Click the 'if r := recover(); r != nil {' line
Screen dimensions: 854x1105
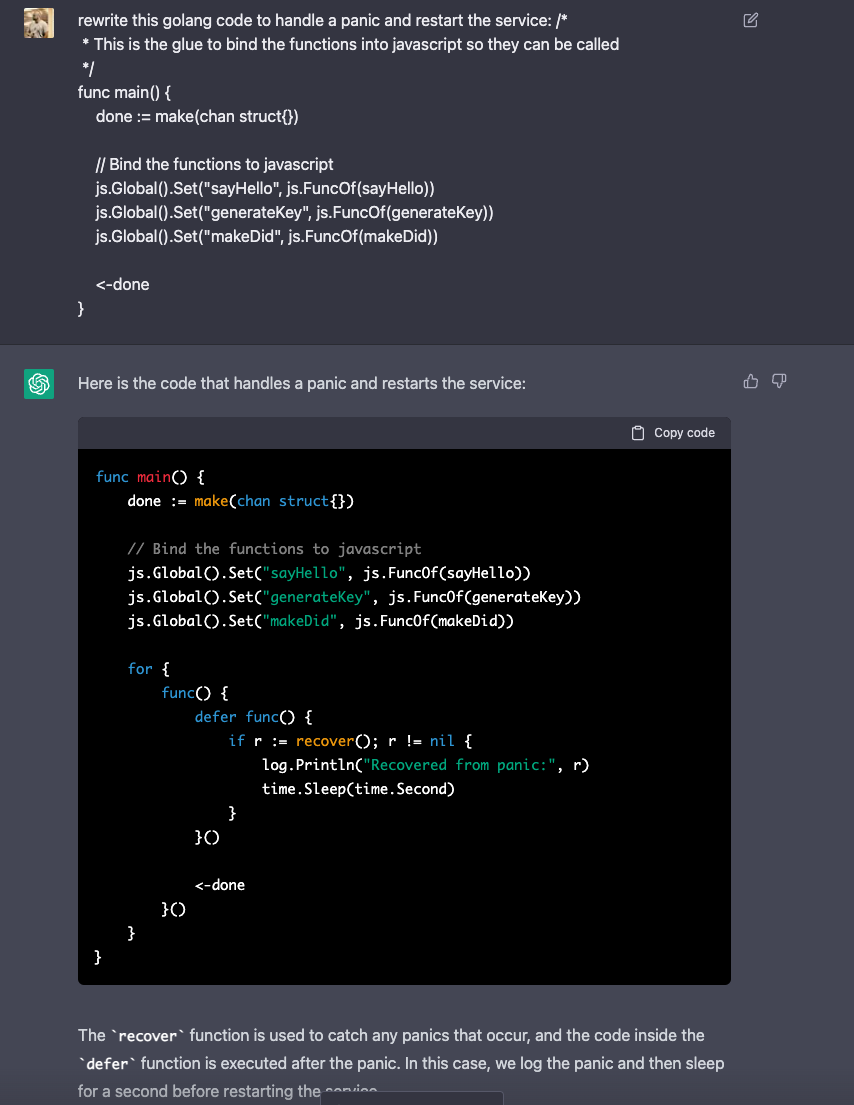click(350, 741)
